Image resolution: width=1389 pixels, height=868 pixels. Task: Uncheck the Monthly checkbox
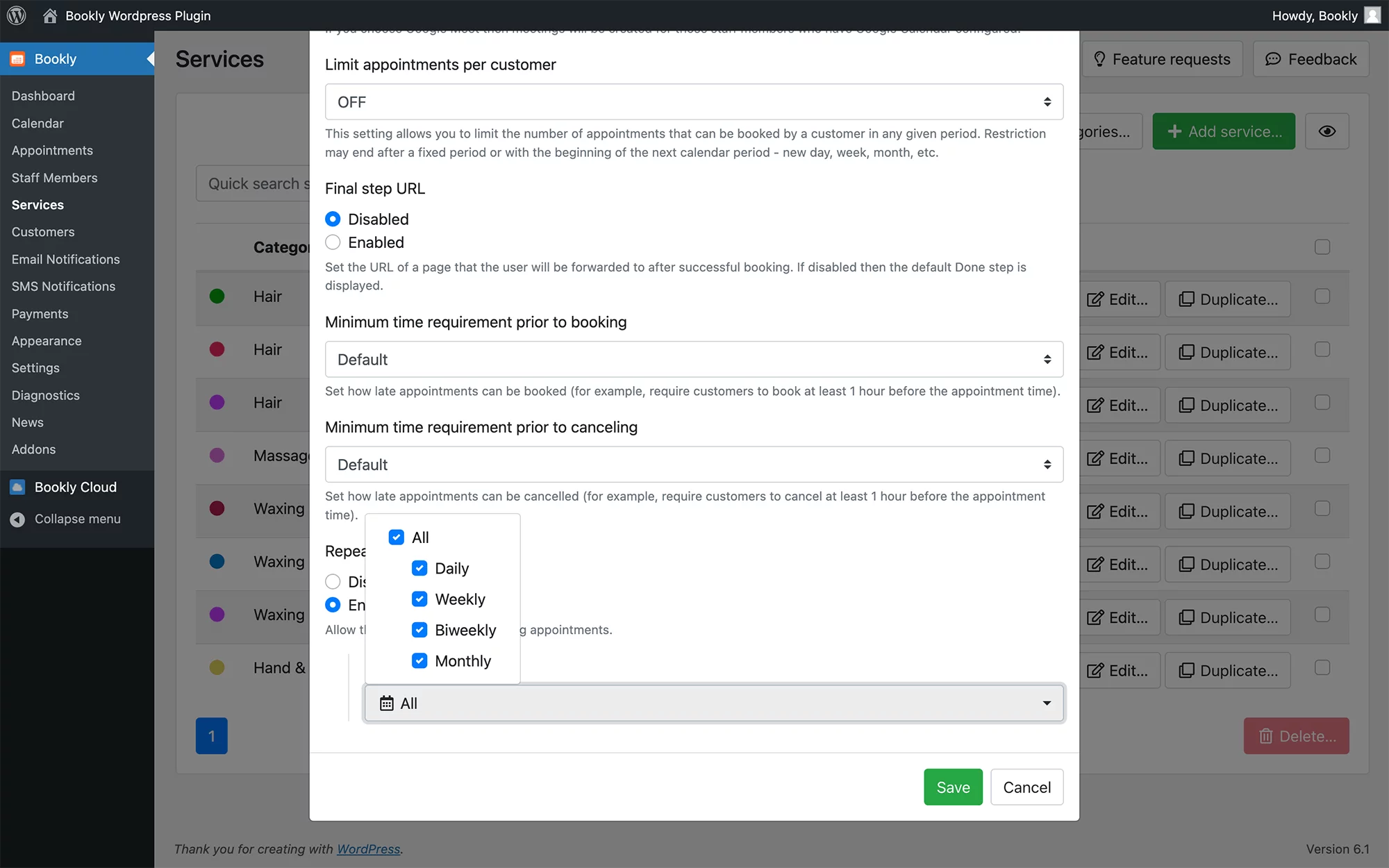(419, 660)
